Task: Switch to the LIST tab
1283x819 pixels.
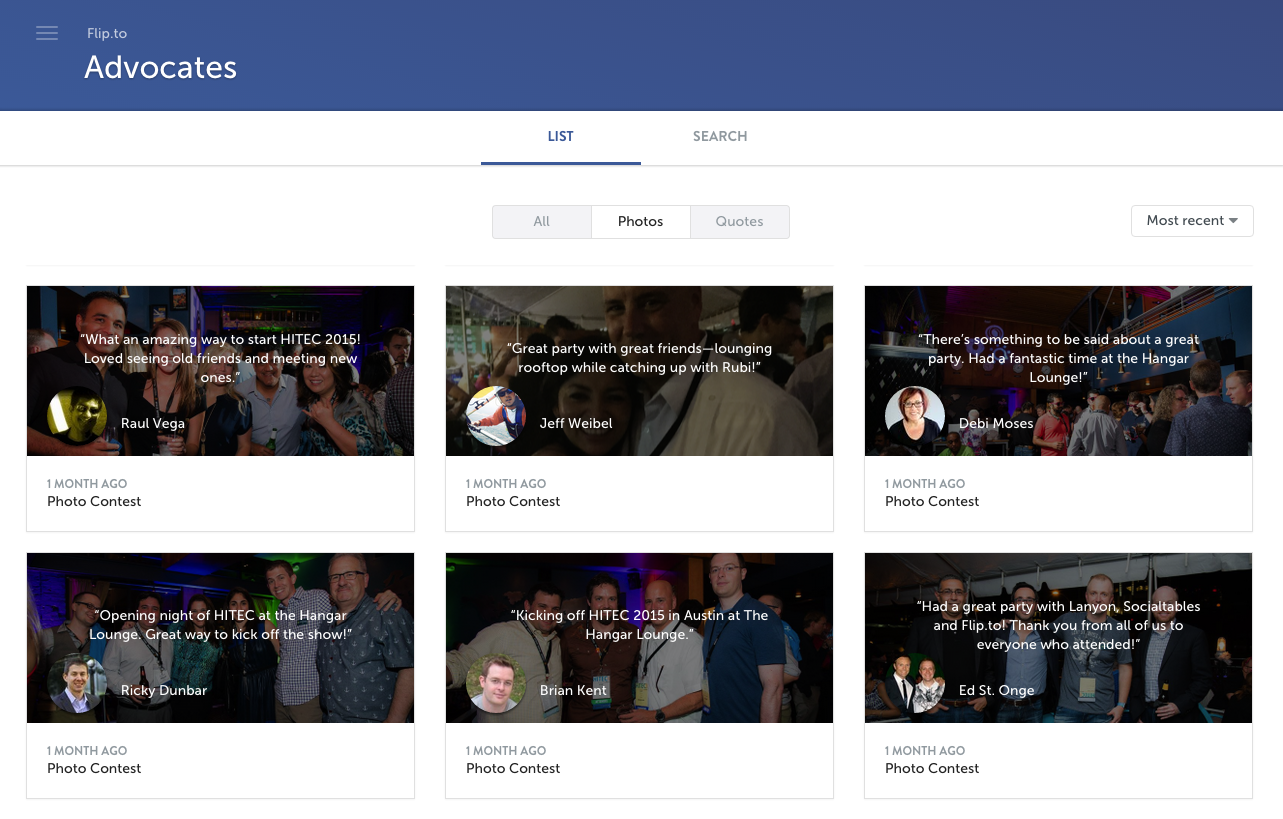Action: [561, 137]
